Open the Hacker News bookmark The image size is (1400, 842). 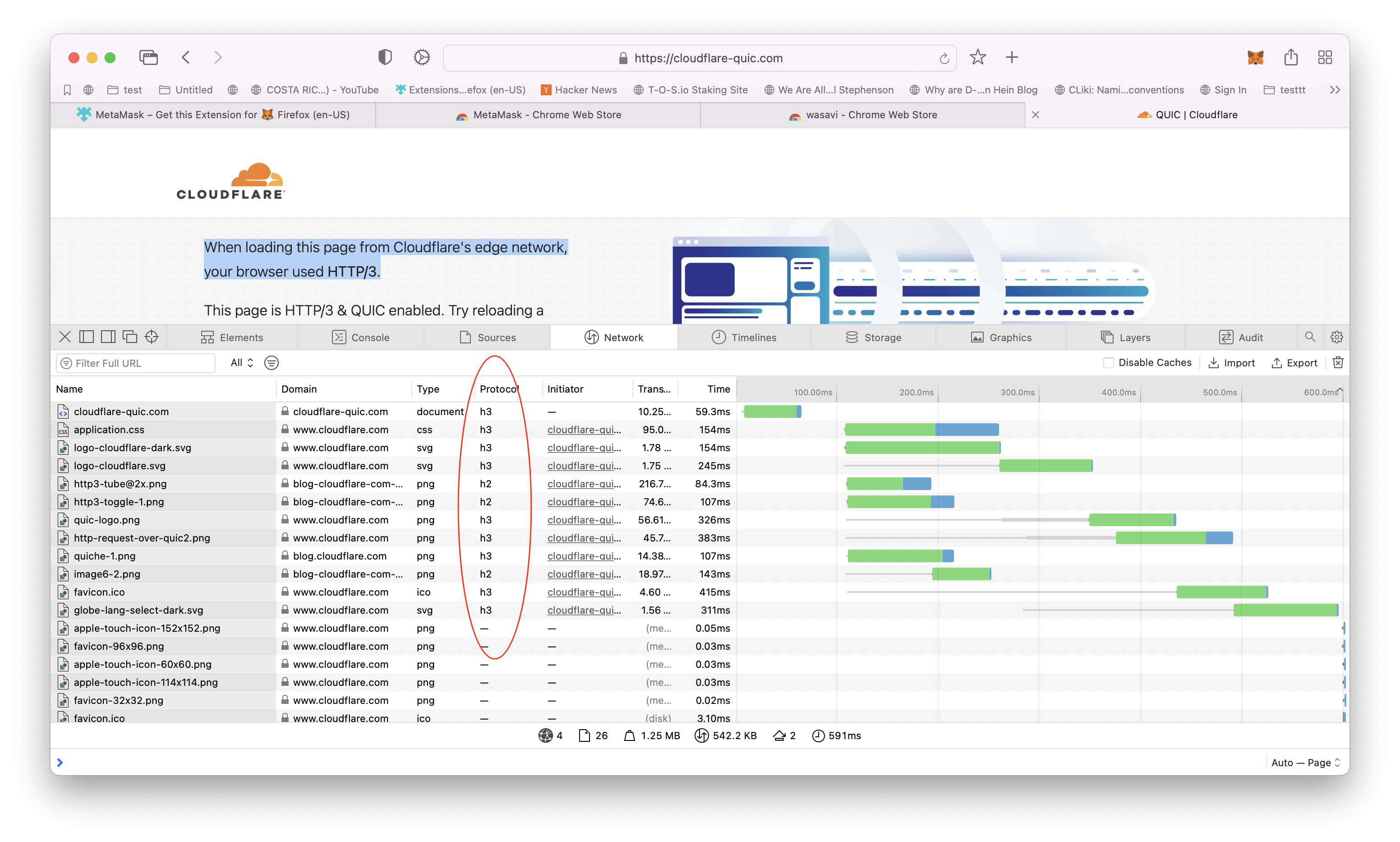[x=578, y=90]
